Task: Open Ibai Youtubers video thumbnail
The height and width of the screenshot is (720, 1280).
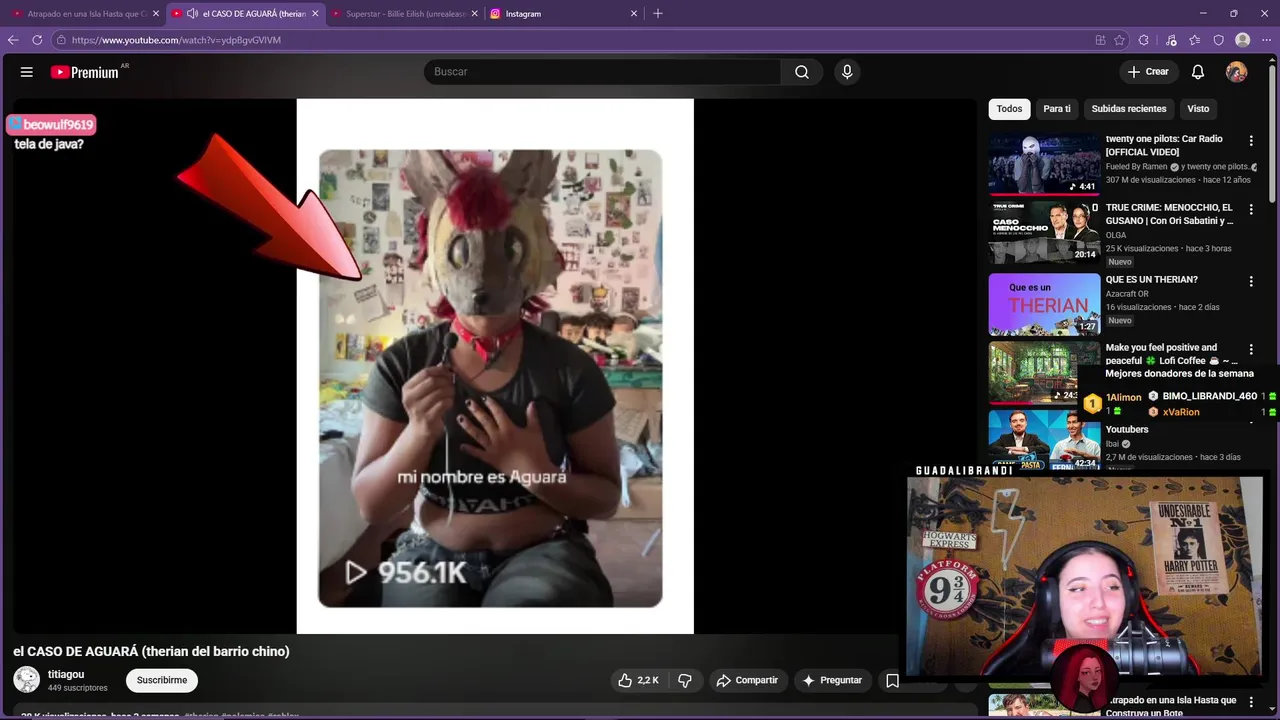Action: (1044, 439)
